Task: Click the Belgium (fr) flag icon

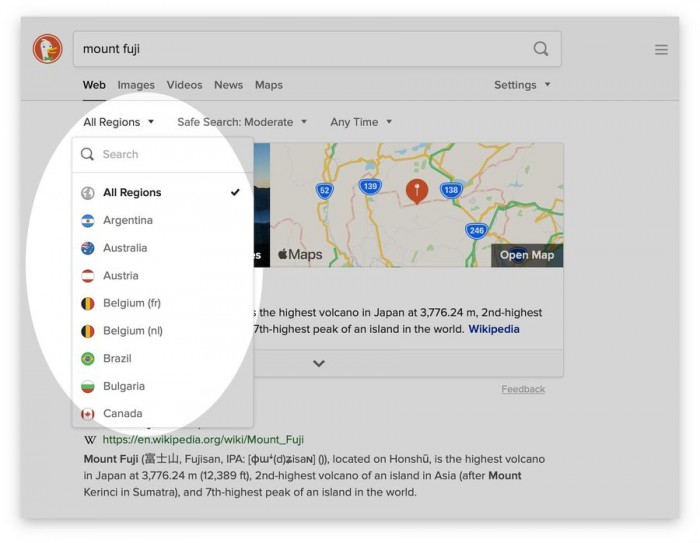Action: point(88,304)
